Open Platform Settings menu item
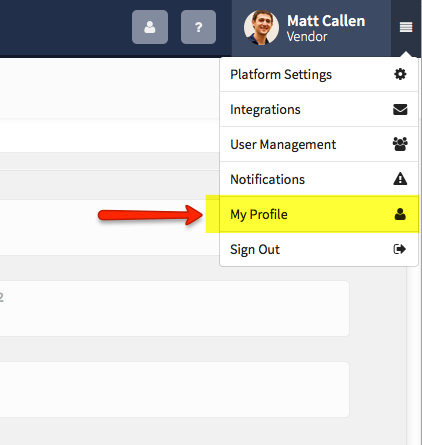 (319, 74)
